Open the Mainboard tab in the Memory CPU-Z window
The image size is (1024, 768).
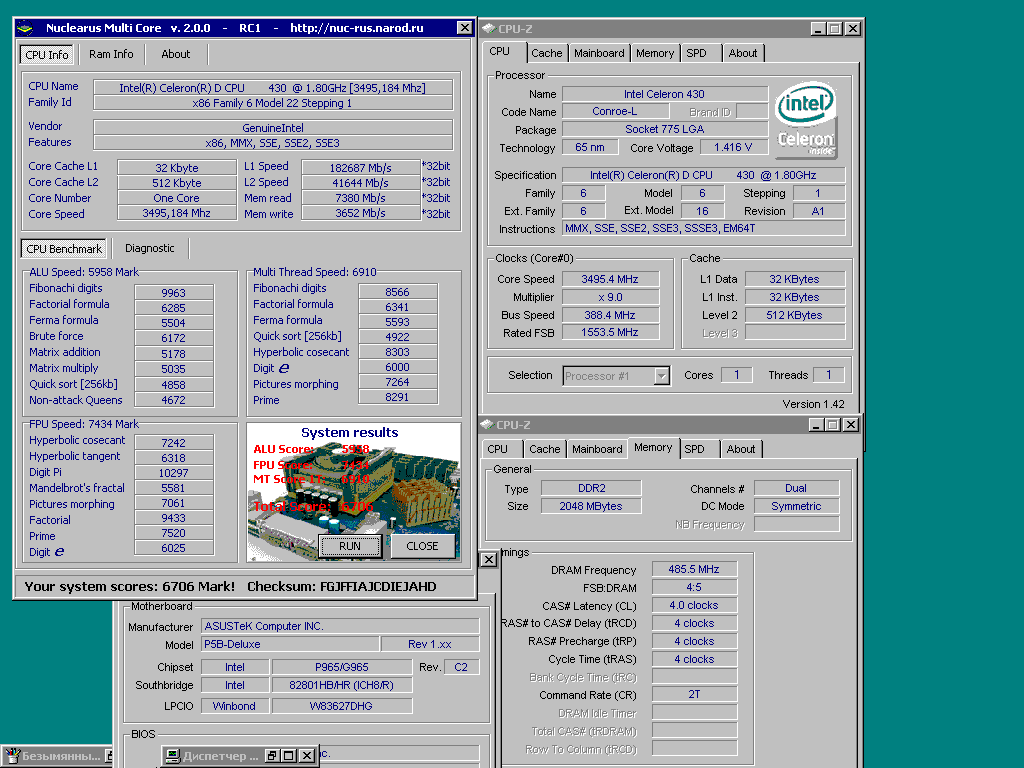point(597,449)
